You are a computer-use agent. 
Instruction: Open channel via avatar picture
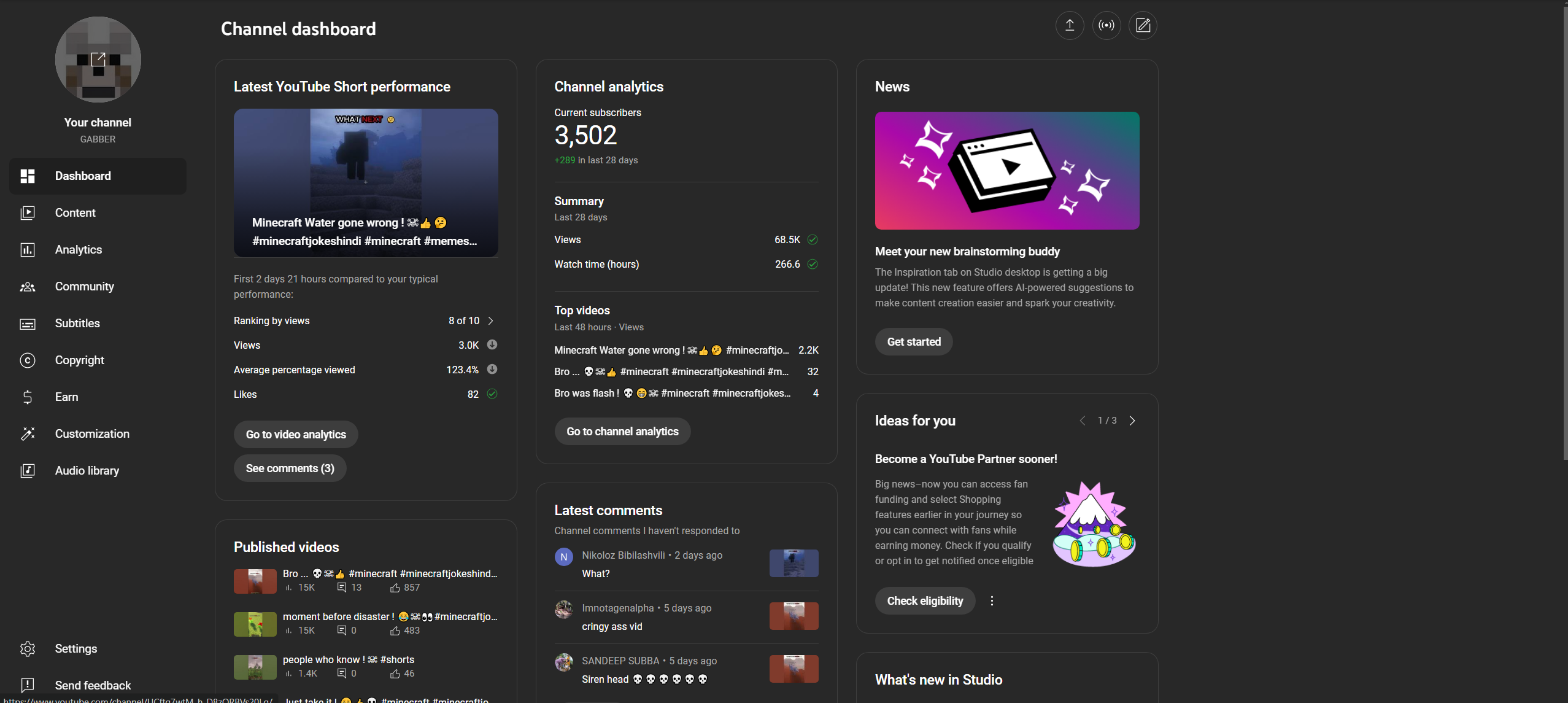click(98, 60)
